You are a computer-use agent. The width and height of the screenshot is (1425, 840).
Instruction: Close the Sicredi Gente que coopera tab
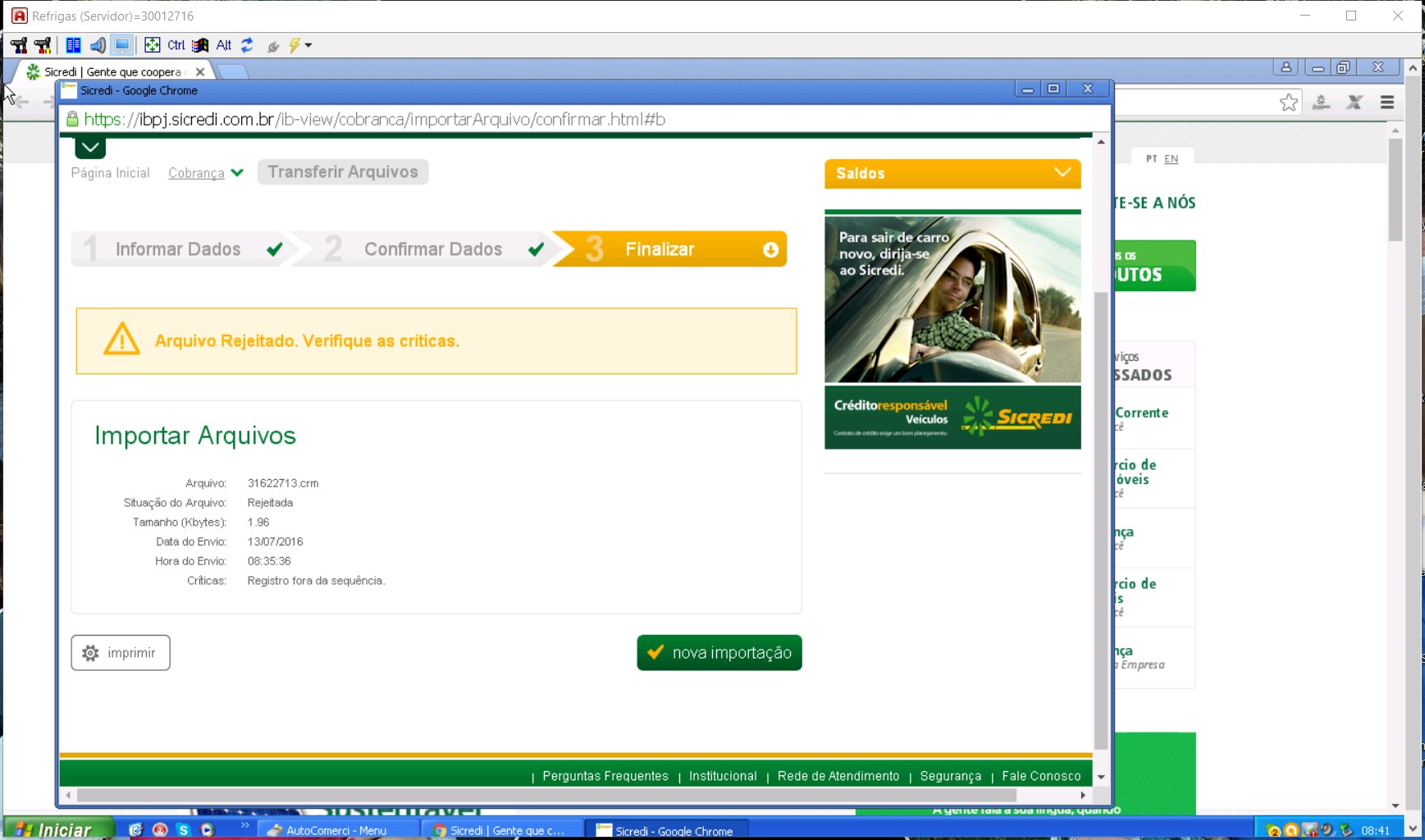199,72
